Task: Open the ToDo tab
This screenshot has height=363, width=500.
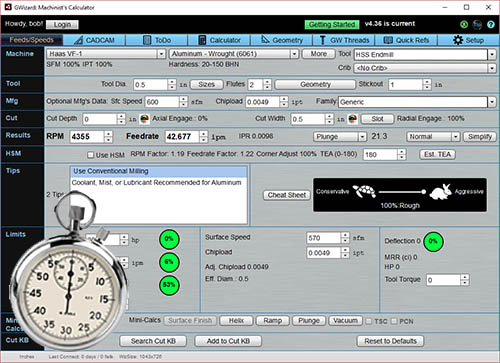Action: tap(157, 40)
